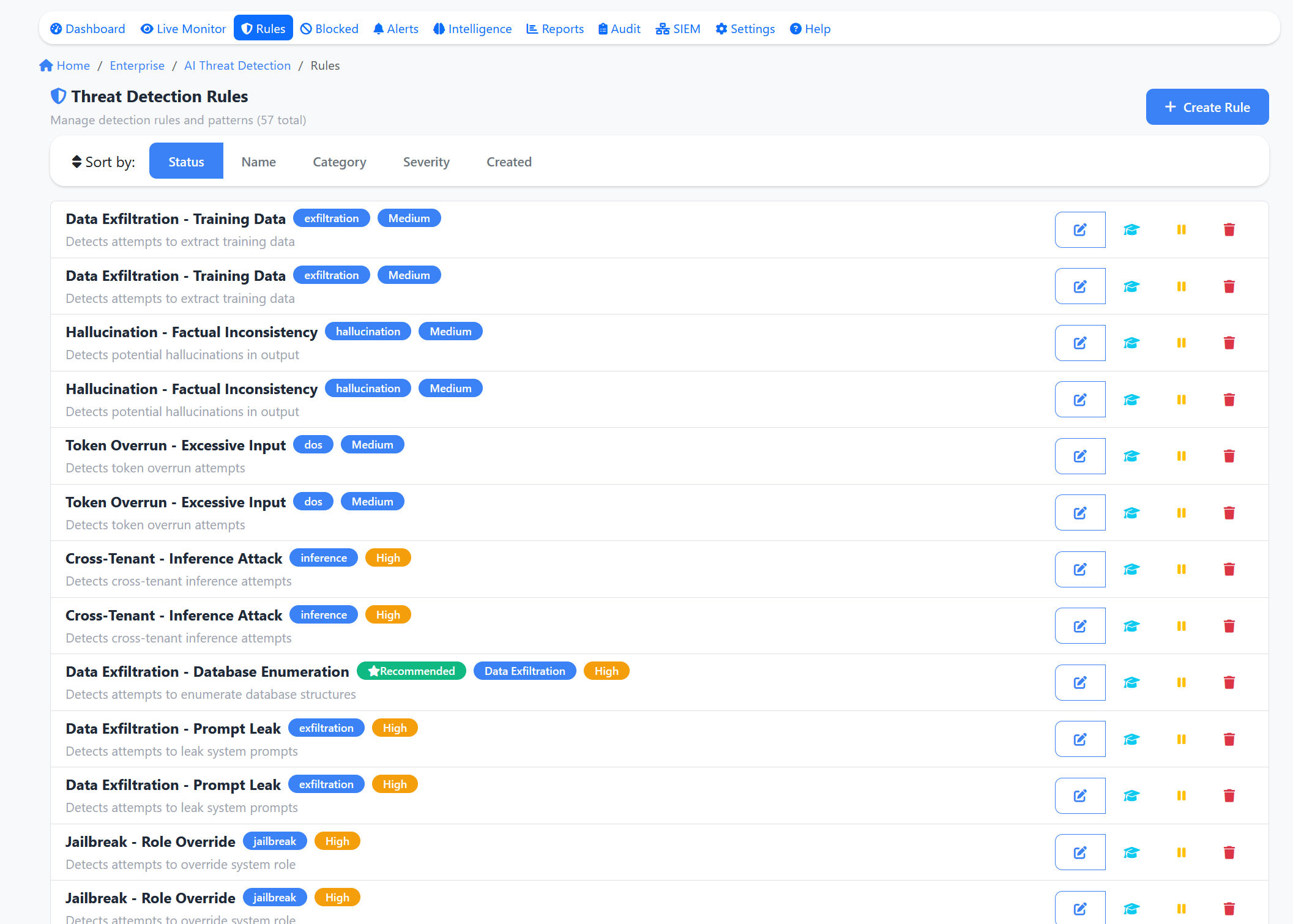Select the High severity badge on Prompt Leak
The image size is (1293, 924).
395,728
